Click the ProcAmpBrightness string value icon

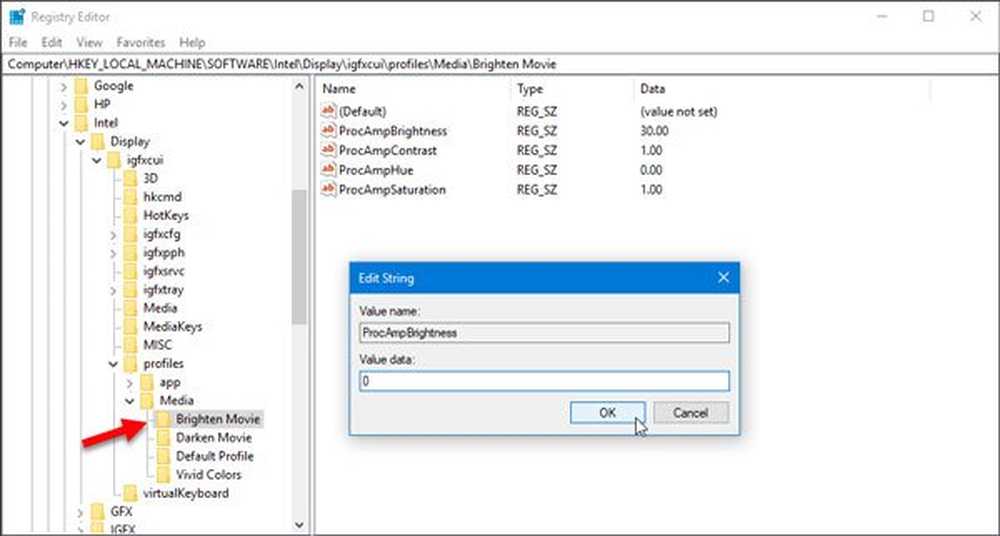click(x=328, y=130)
